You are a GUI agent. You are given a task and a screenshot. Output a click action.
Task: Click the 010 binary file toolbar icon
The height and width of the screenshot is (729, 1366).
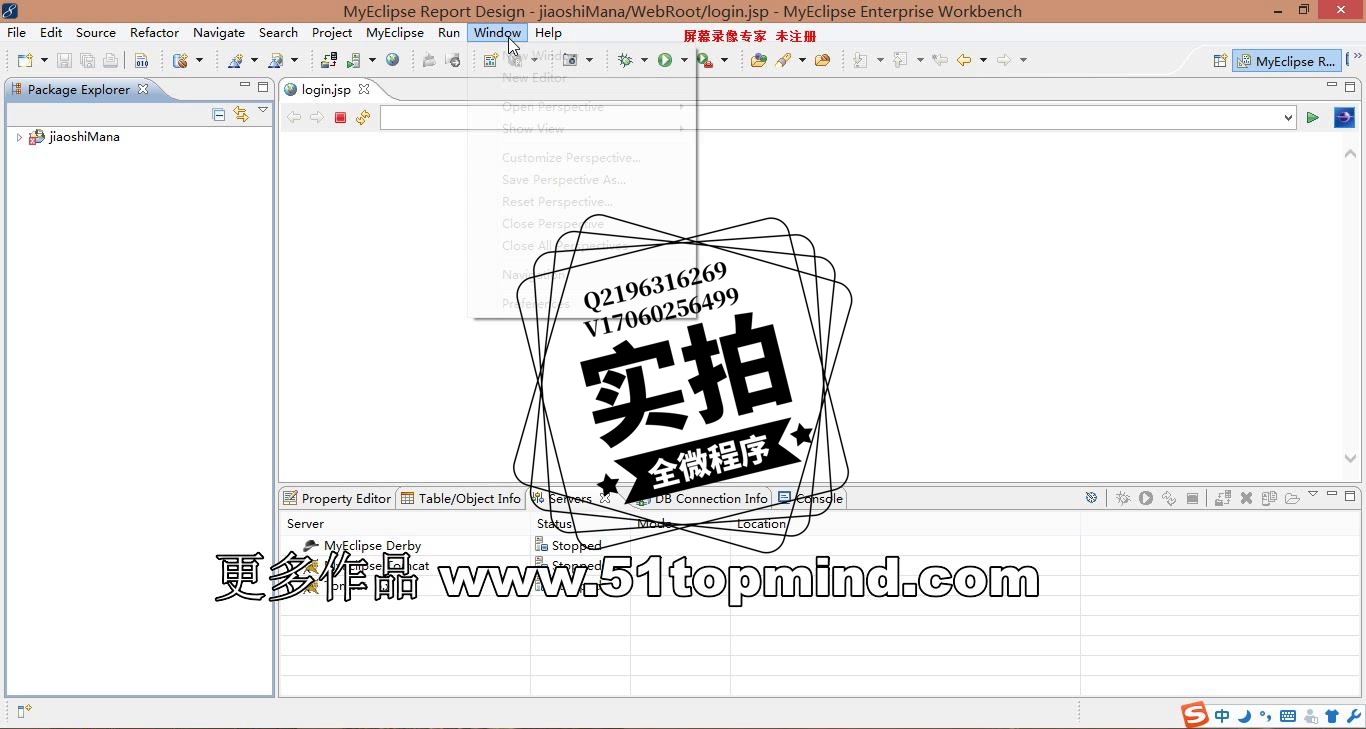(141, 60)
